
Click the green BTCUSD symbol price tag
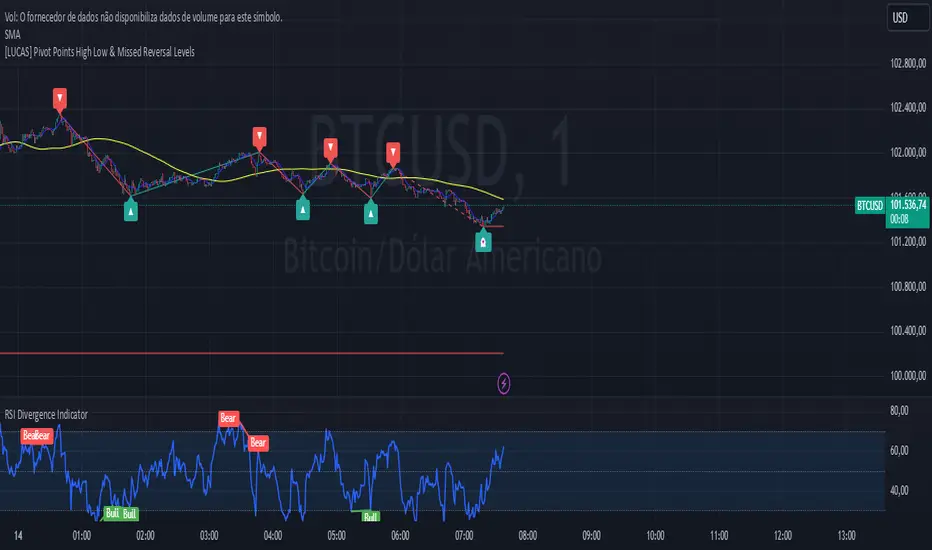[x=870, y=206]
